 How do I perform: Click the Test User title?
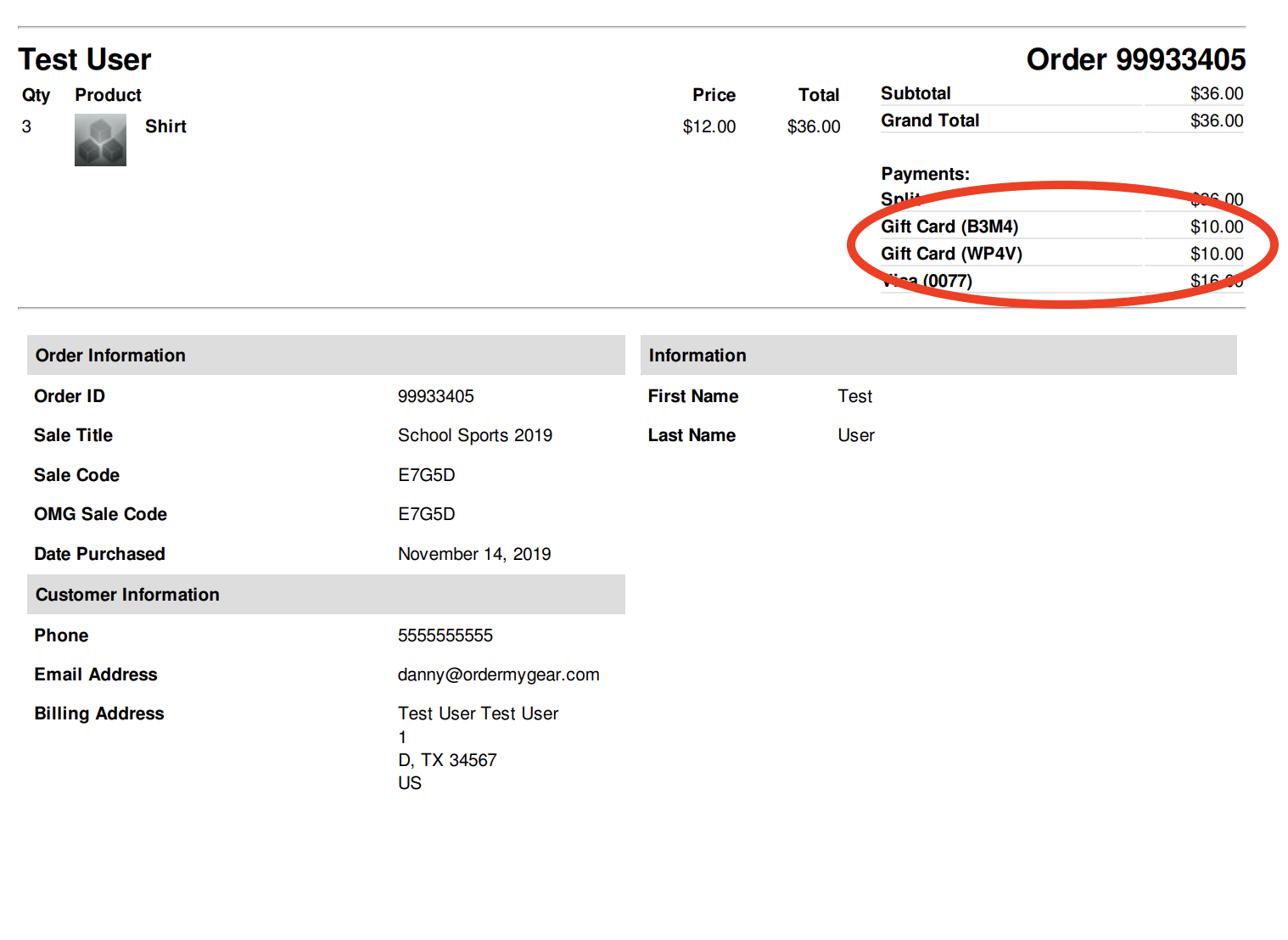click(x=85, y=59)
